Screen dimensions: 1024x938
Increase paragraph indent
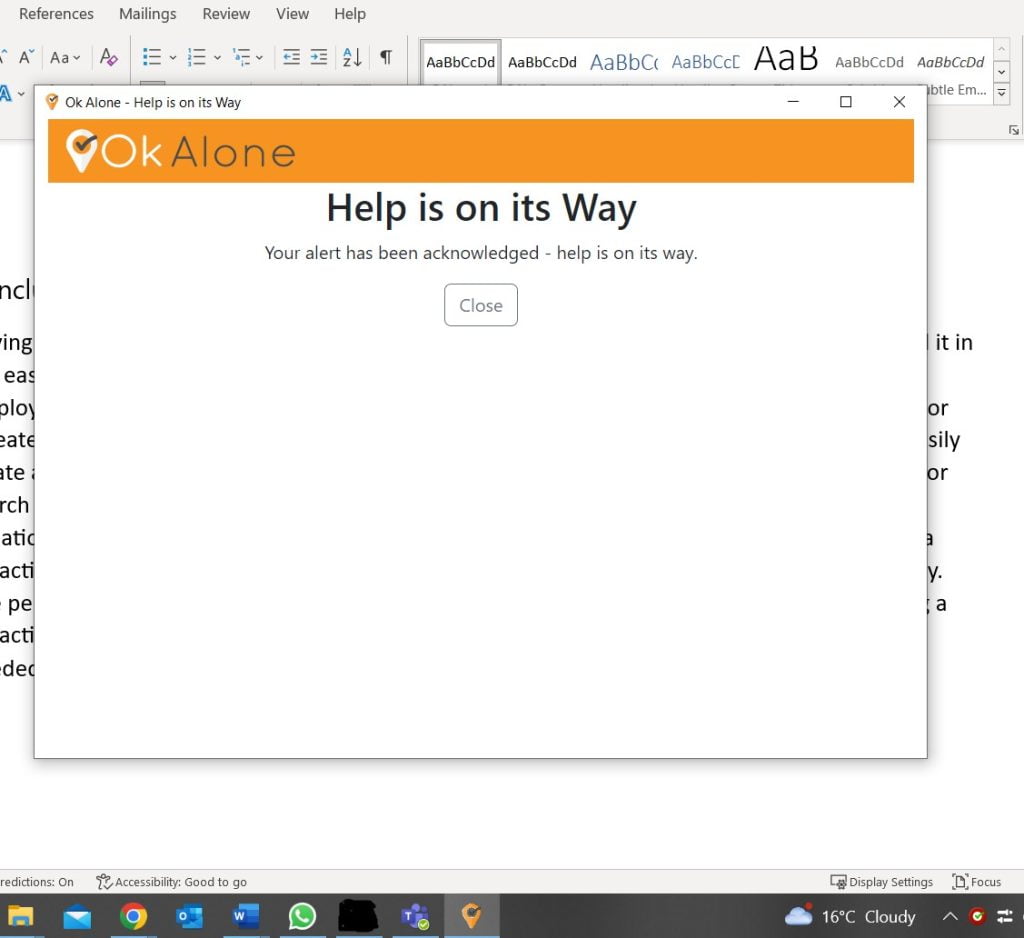[x=319, y=57]
